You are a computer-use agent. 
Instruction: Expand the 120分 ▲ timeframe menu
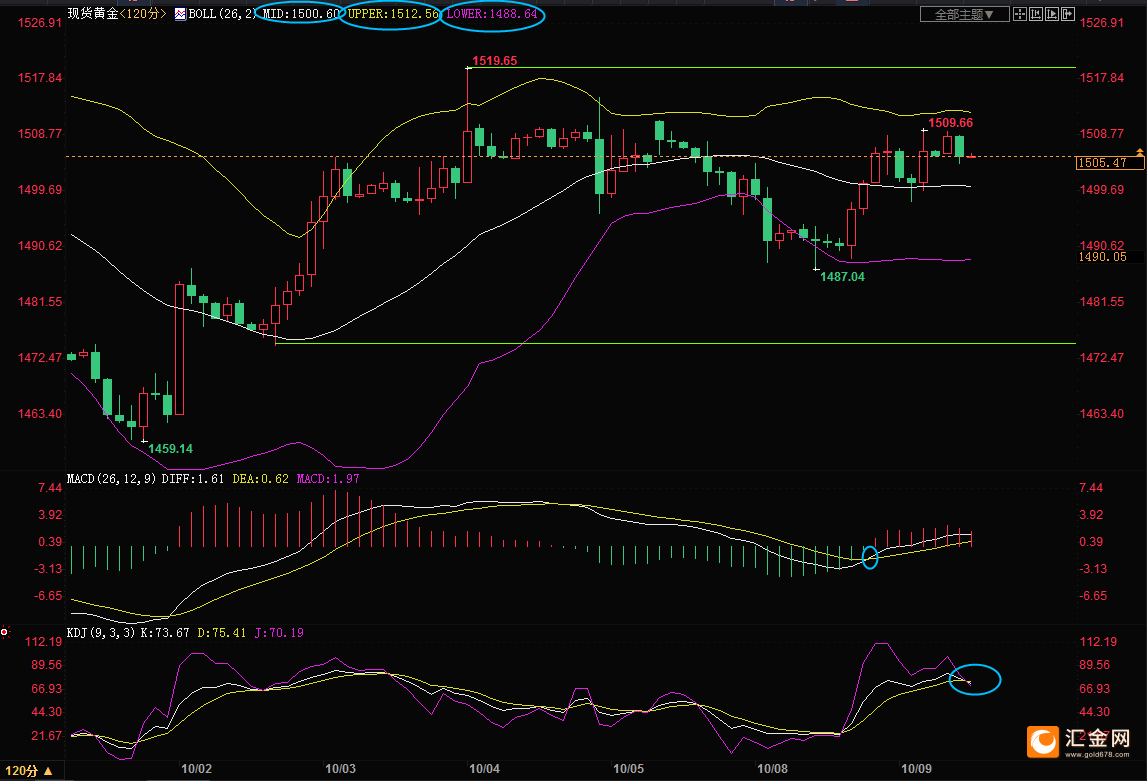29,771
